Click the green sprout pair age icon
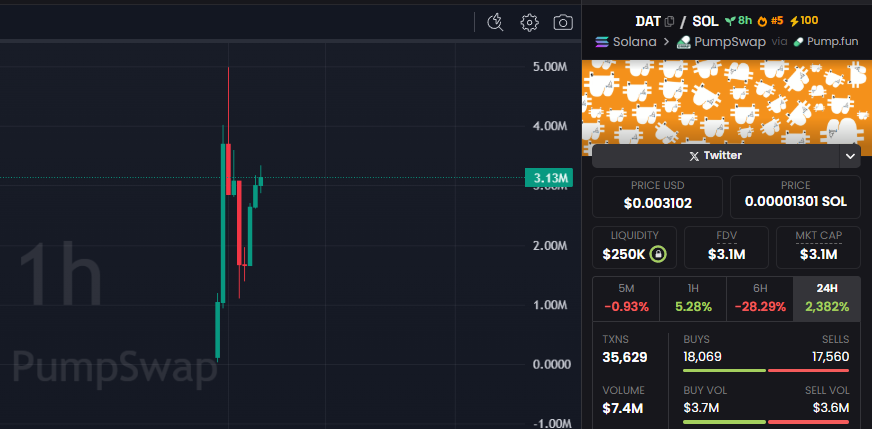Screen dimensions: 872x429 [x=730, y=21]
